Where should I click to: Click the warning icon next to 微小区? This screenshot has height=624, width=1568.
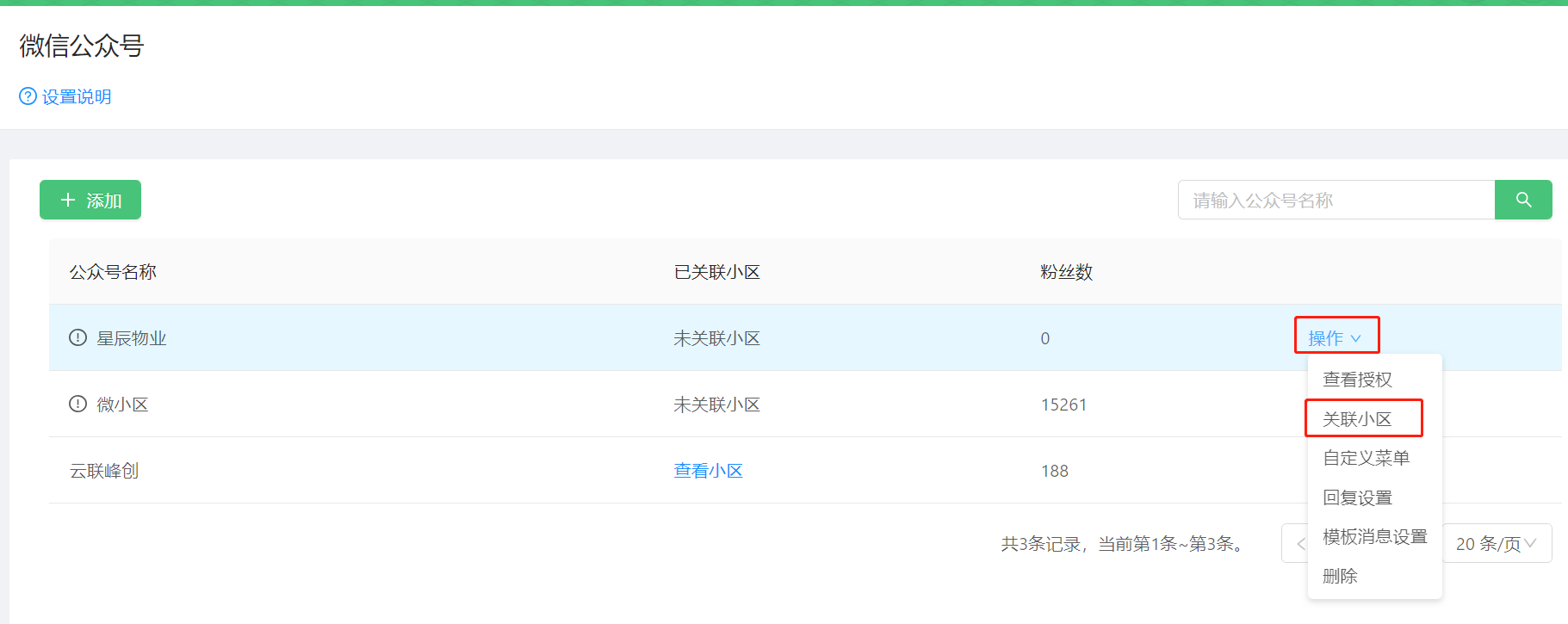pyautogui.click(x=78, y=404)
